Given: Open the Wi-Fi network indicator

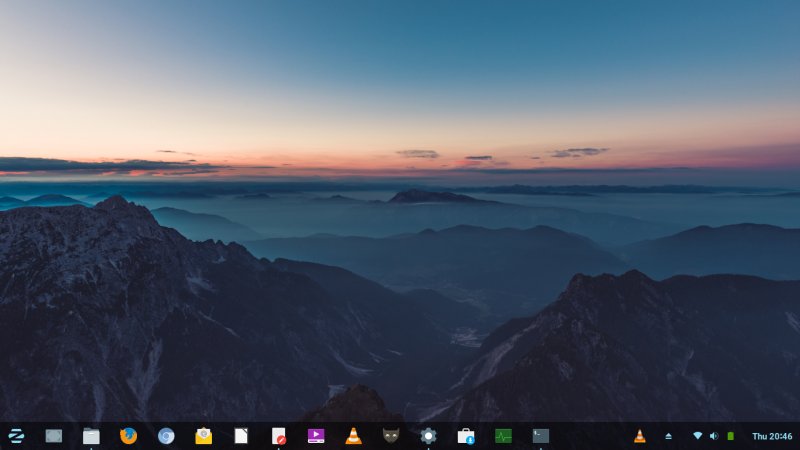Looking at the screenshot, I should 697,436.
